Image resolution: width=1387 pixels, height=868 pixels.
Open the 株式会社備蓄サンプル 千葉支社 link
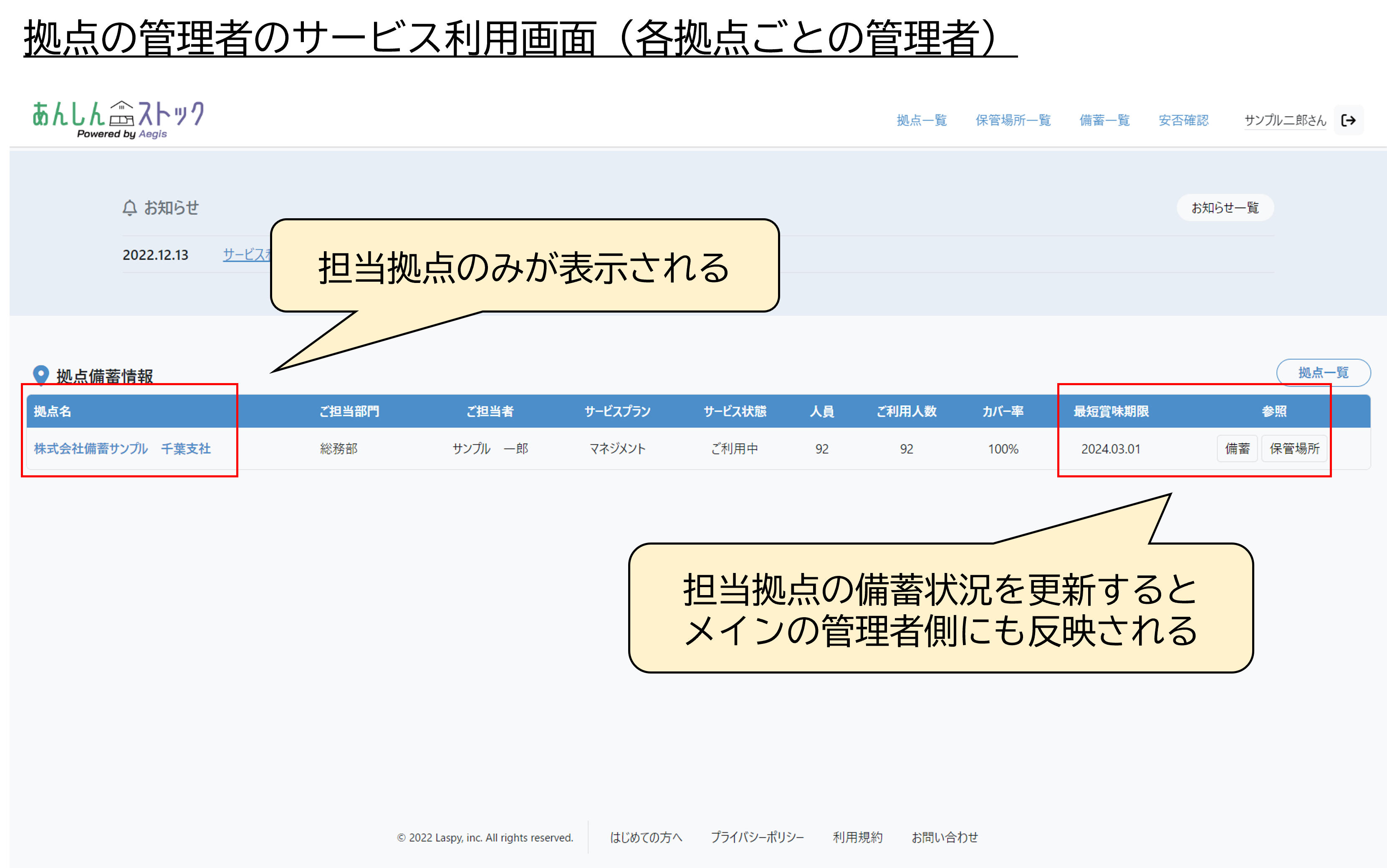tap(122, 448)
